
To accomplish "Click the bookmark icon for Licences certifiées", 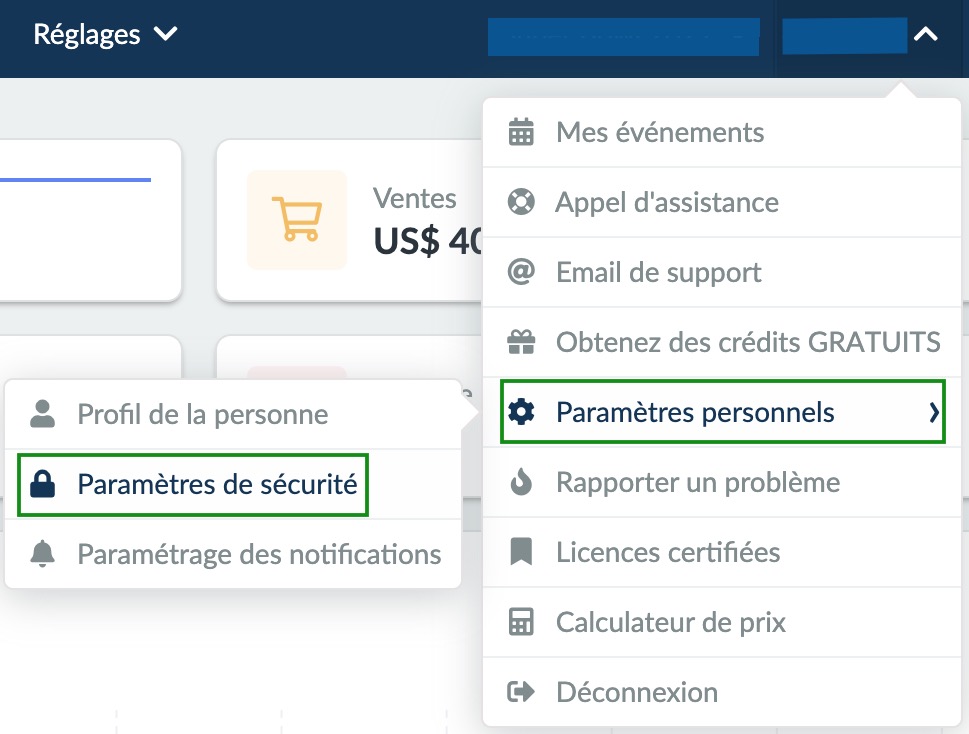I will tap(521, 552).
